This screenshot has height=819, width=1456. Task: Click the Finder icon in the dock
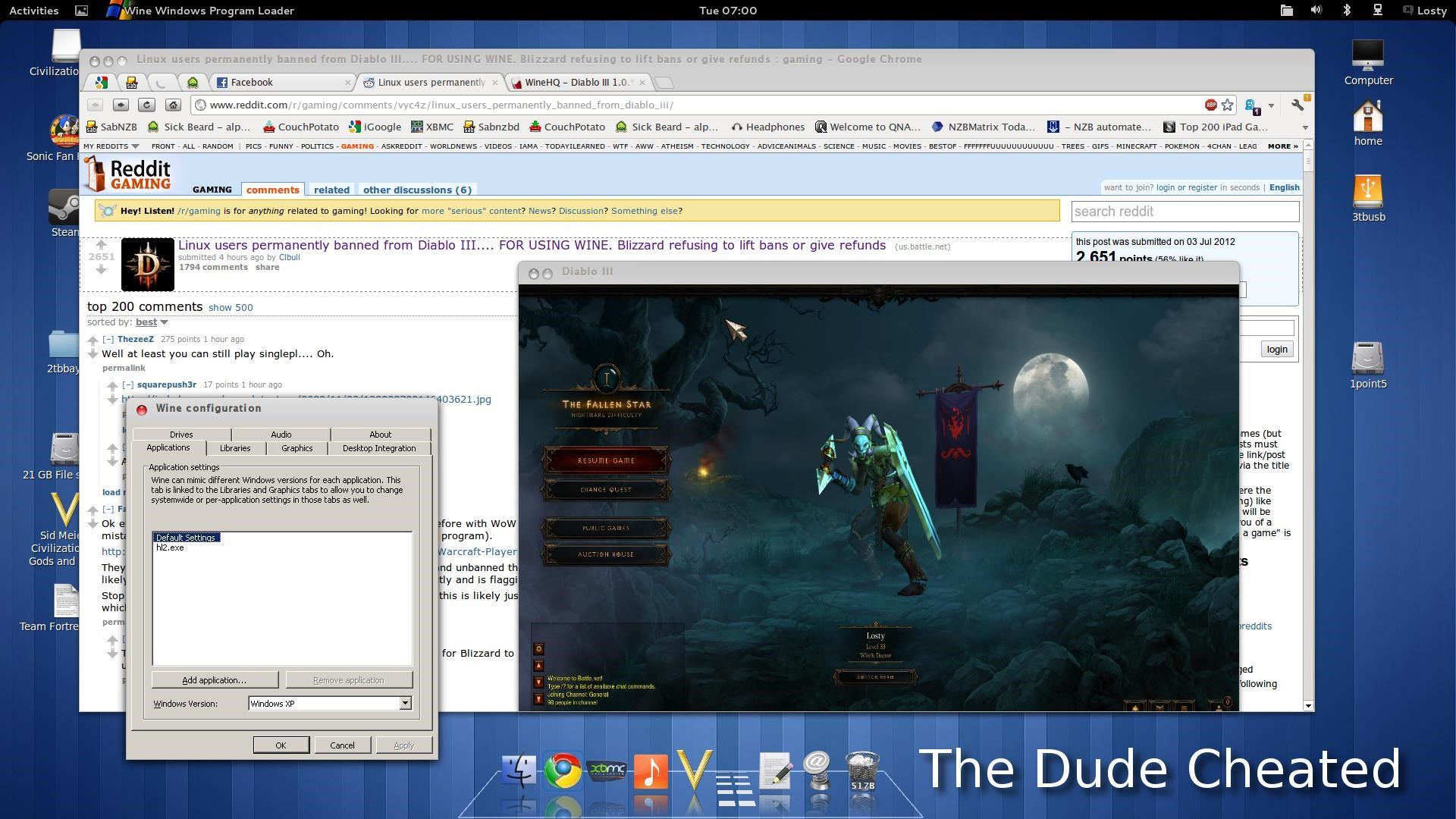coord(519,770)
